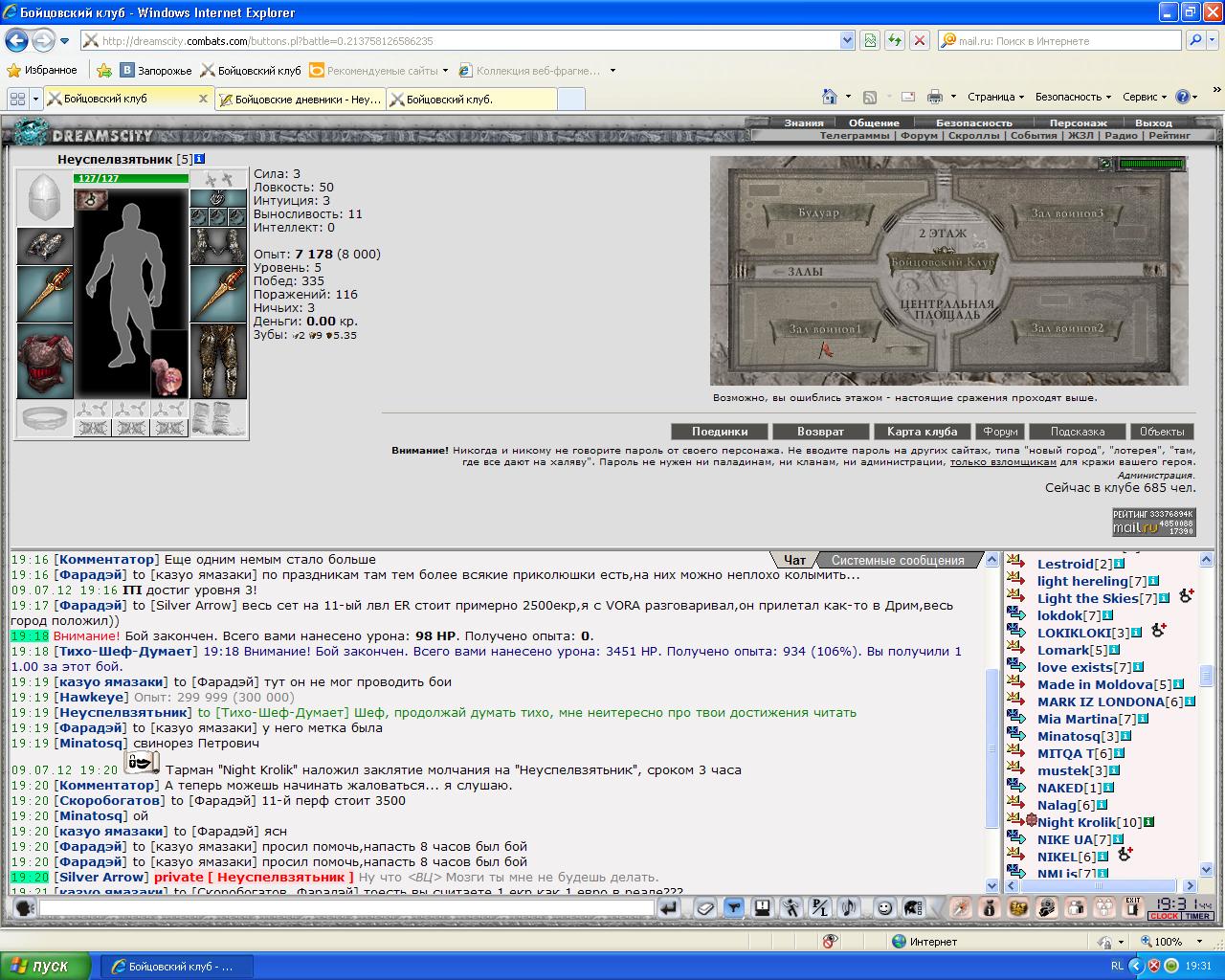Open the Знания menu item
The height and width of the screenshot is (980, 1225).
click(x=804, y=122)
